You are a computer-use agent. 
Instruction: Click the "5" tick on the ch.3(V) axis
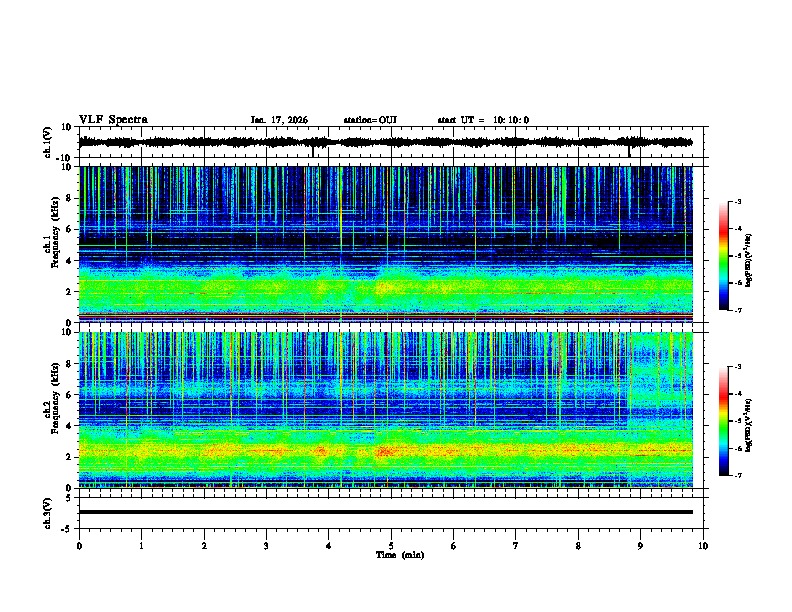70,498
